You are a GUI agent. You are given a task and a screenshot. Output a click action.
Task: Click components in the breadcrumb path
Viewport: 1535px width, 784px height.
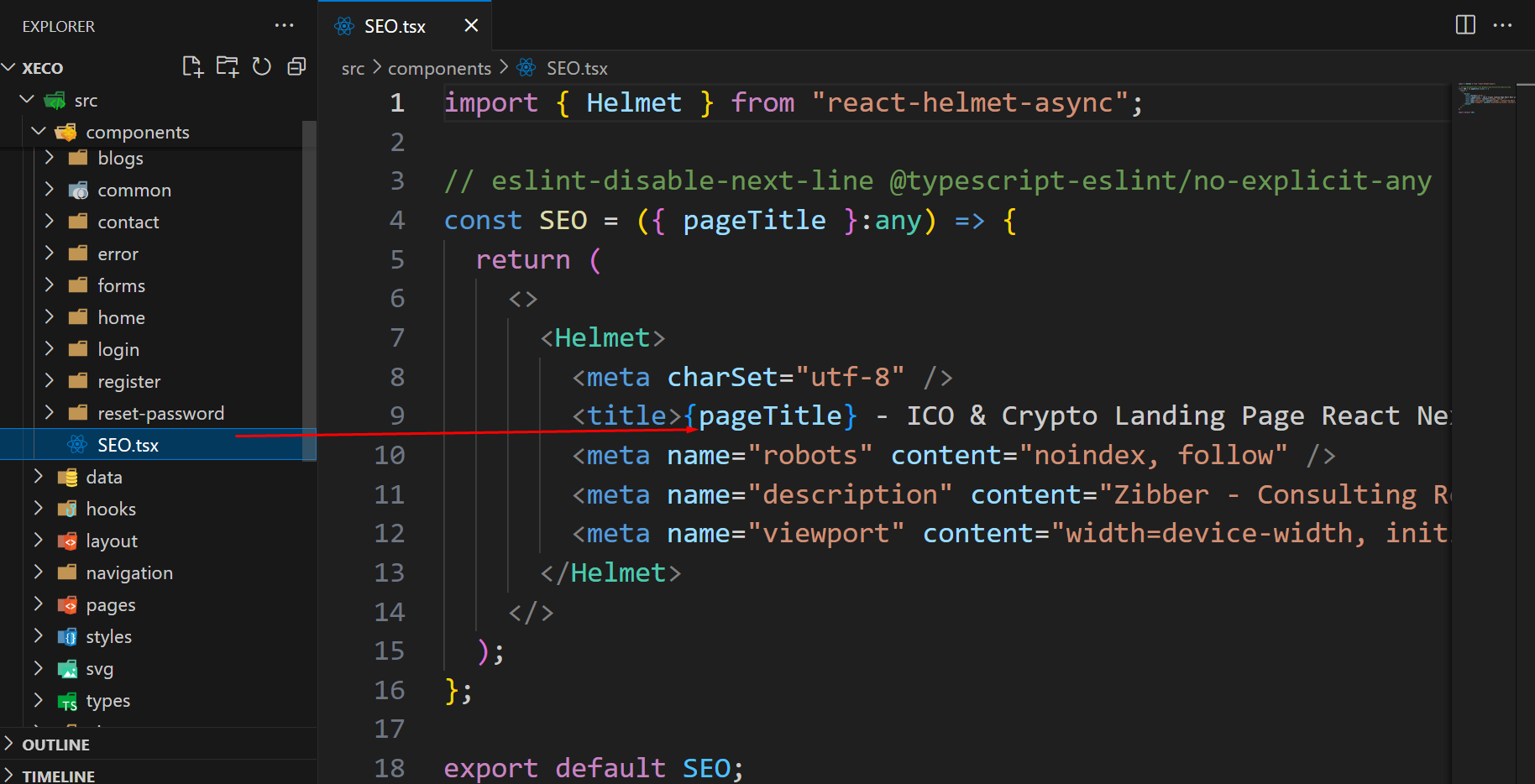click(439, 68)
